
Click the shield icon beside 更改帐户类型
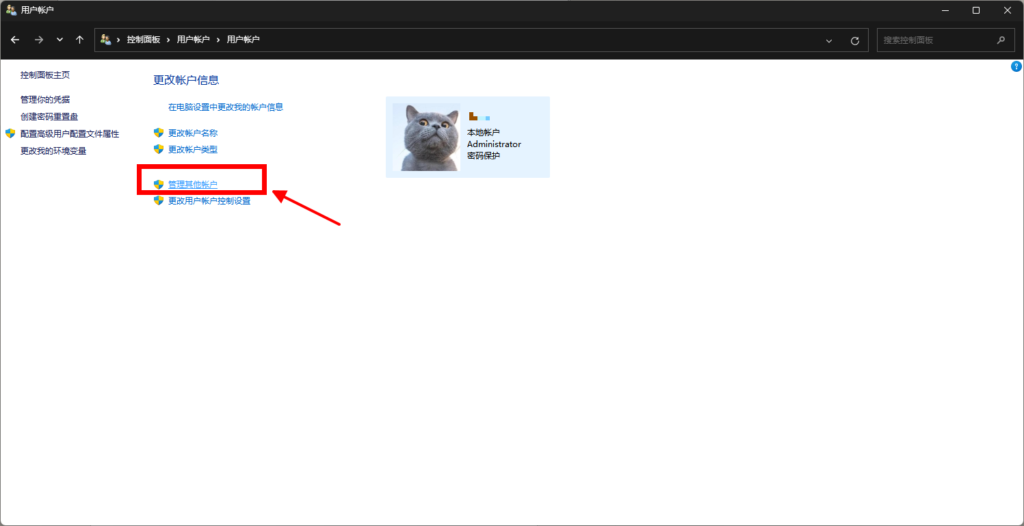158,149
